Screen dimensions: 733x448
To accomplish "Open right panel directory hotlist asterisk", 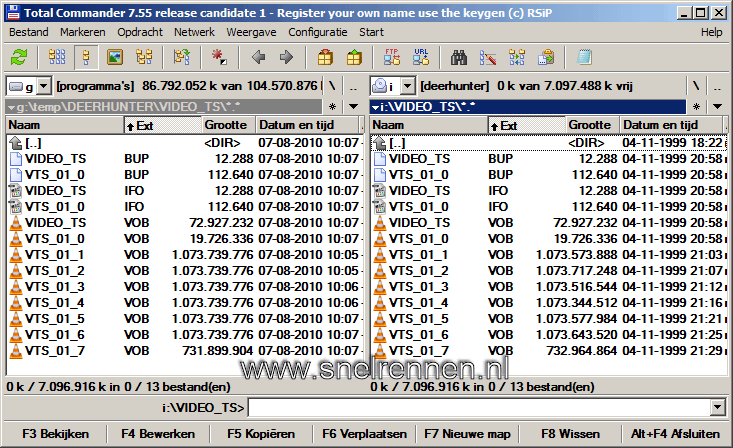I will 697,107.
